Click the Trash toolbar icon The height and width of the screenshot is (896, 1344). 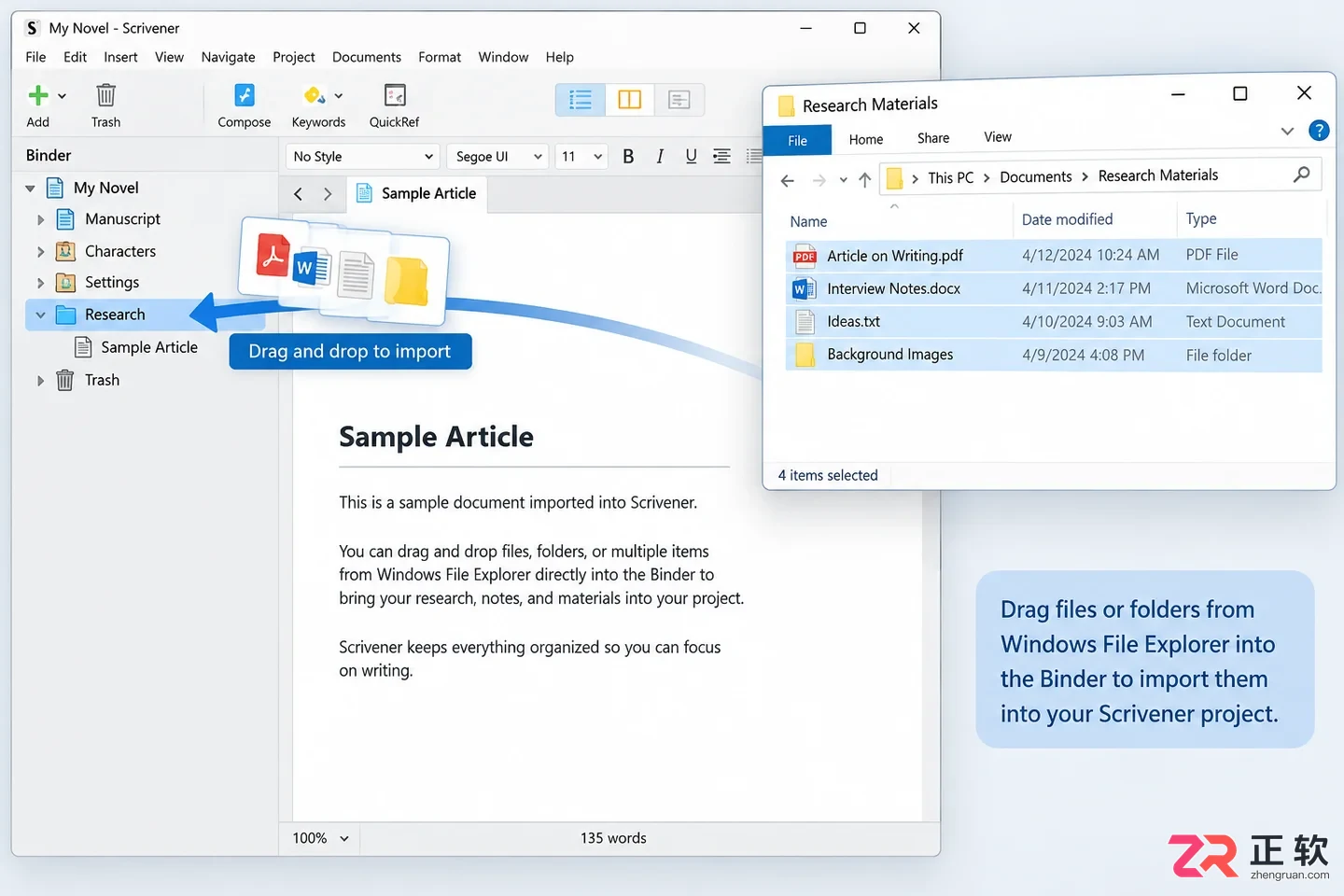105,95
